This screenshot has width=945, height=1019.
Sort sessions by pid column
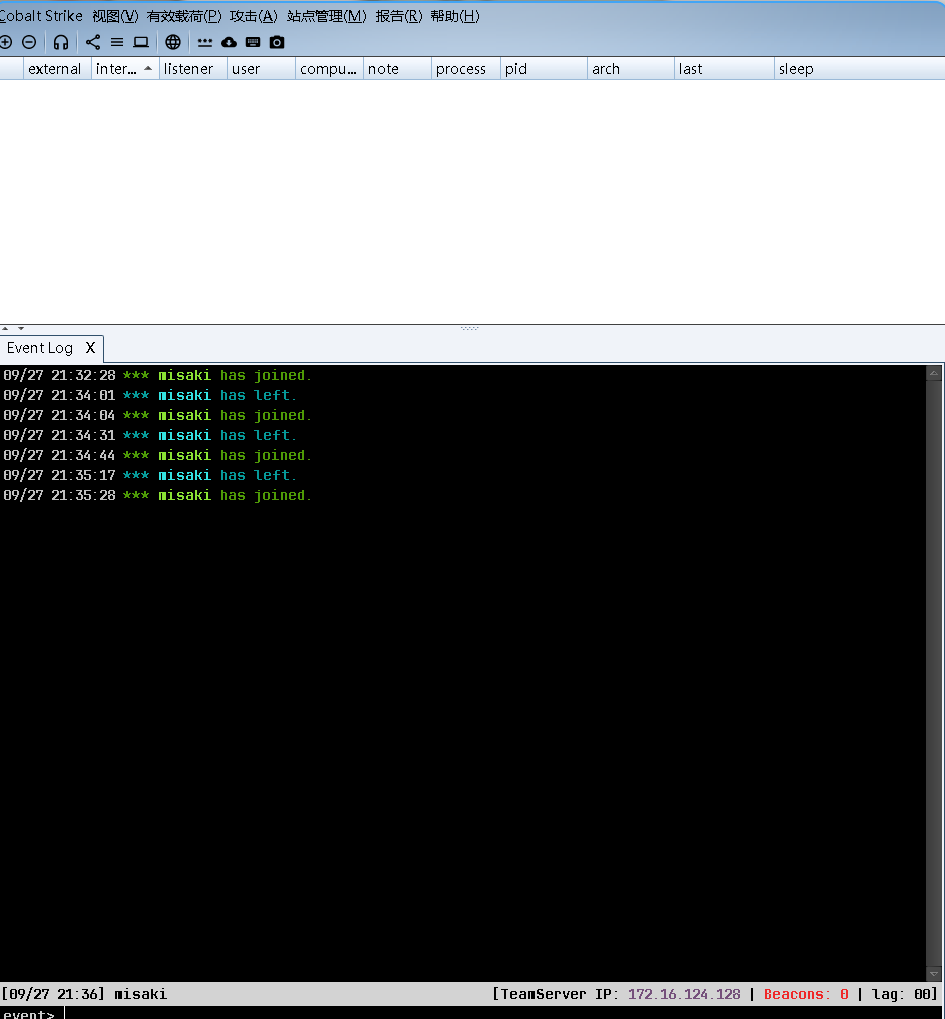(x=544, y=68)
